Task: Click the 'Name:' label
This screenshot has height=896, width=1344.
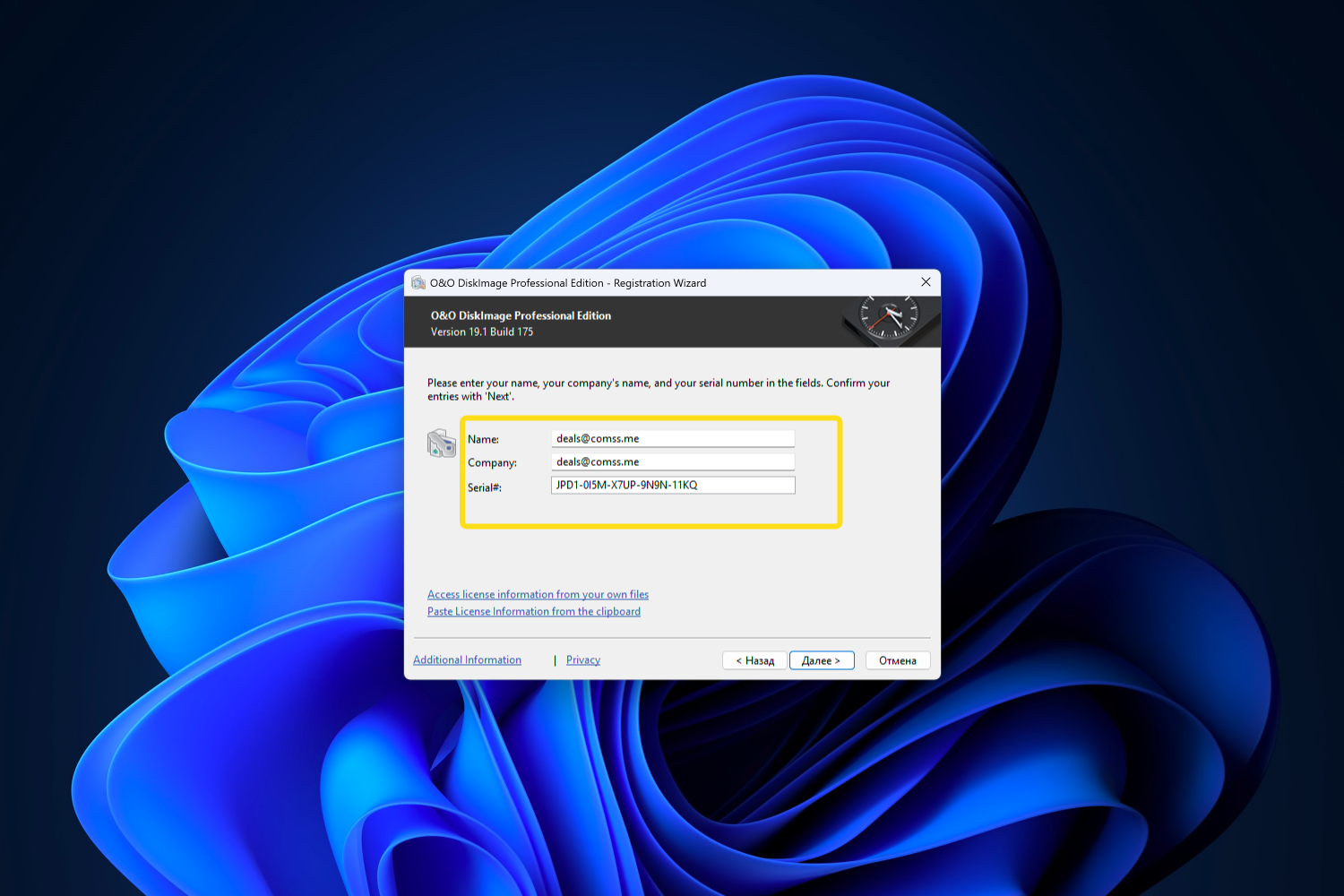Action: coord(483,439)
